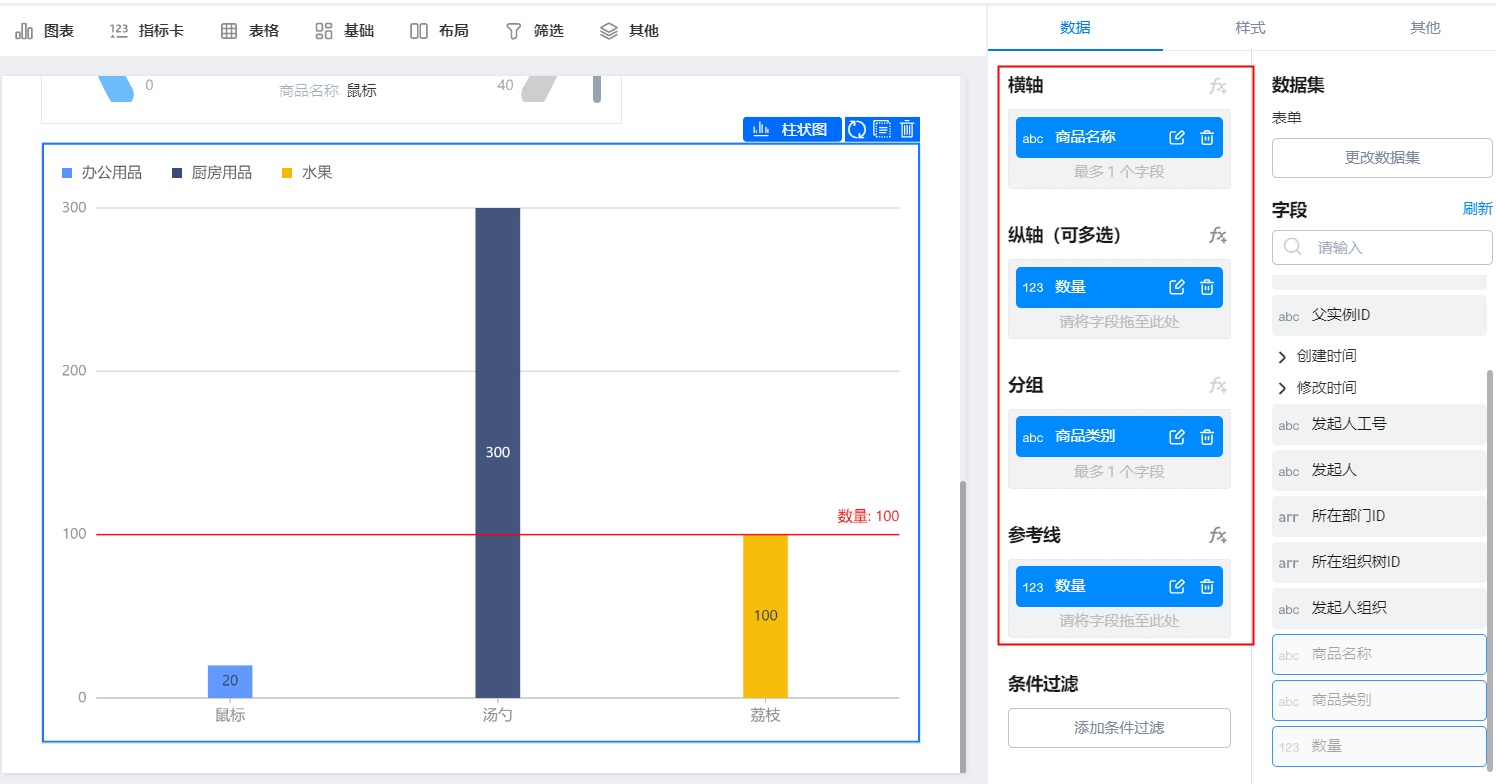Switch to the 样式 tab
Viewport: 1496px width, 784px height.
click(x=1250, y=27)
